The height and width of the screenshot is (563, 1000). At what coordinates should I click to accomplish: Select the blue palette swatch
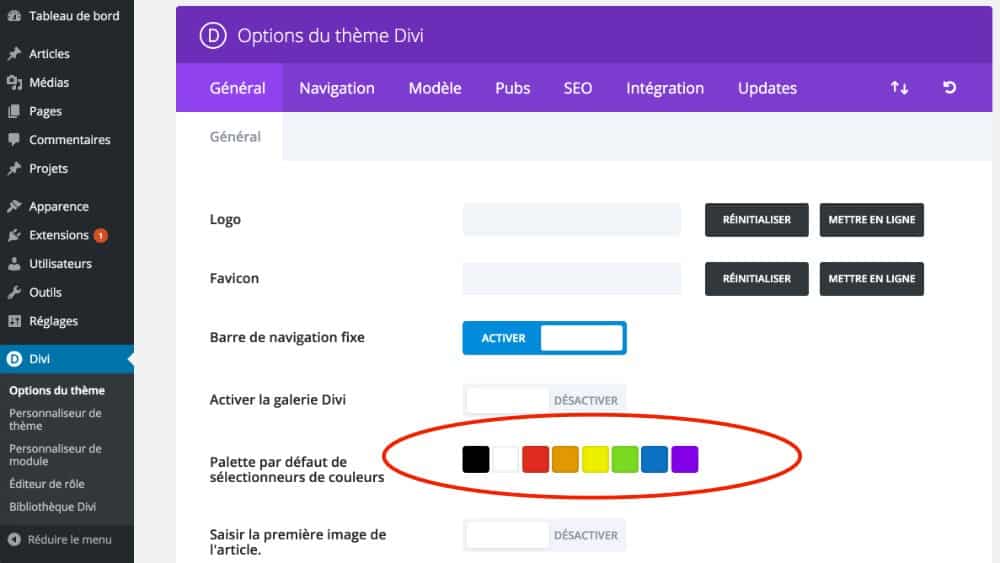654,460
